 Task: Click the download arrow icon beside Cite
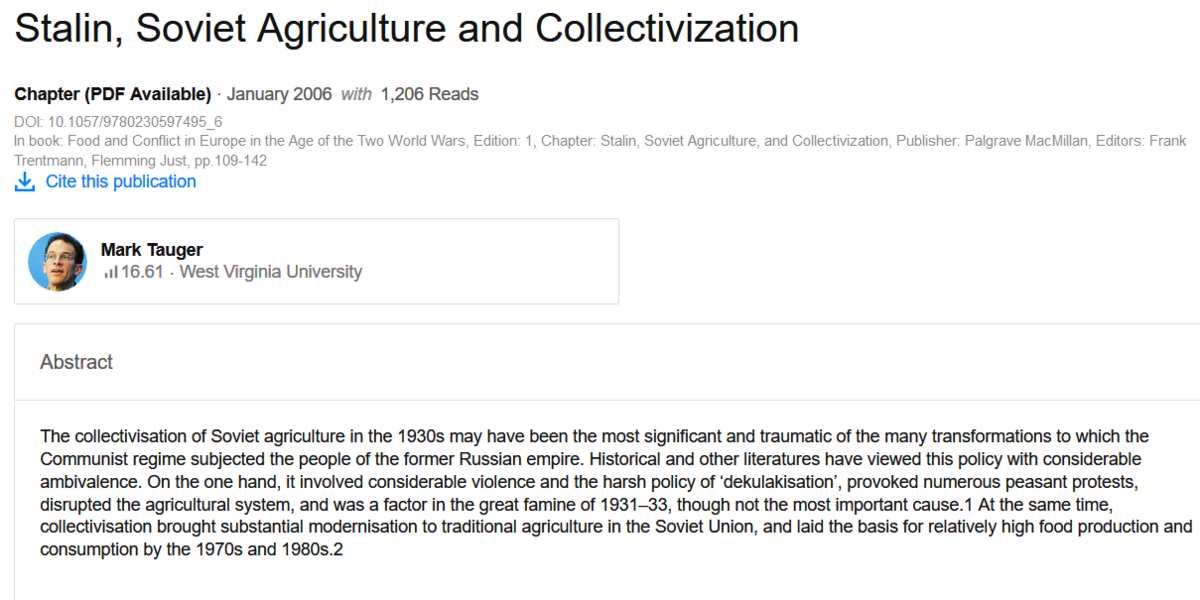pos(24,182)
